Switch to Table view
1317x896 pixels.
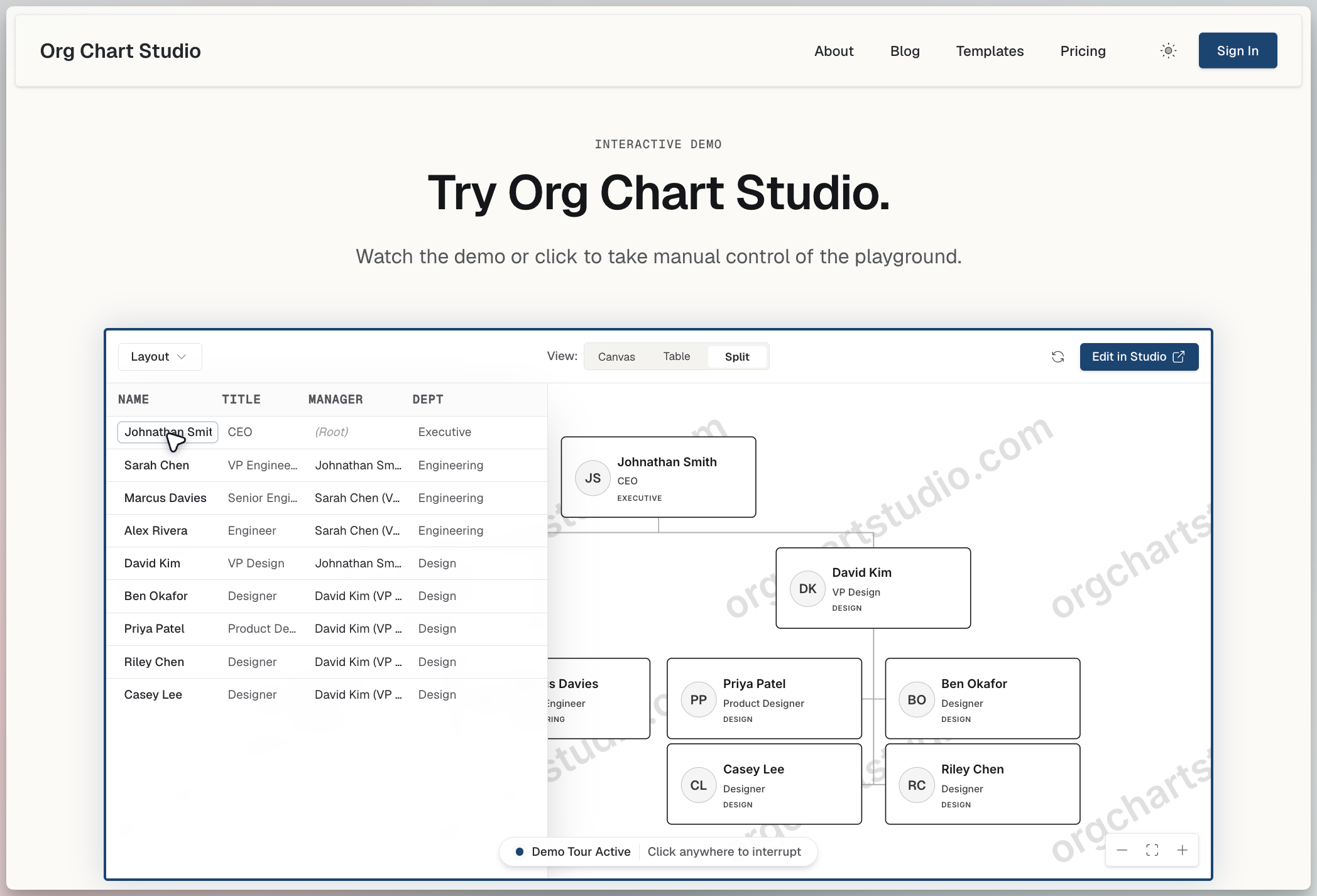click(677, 356)
